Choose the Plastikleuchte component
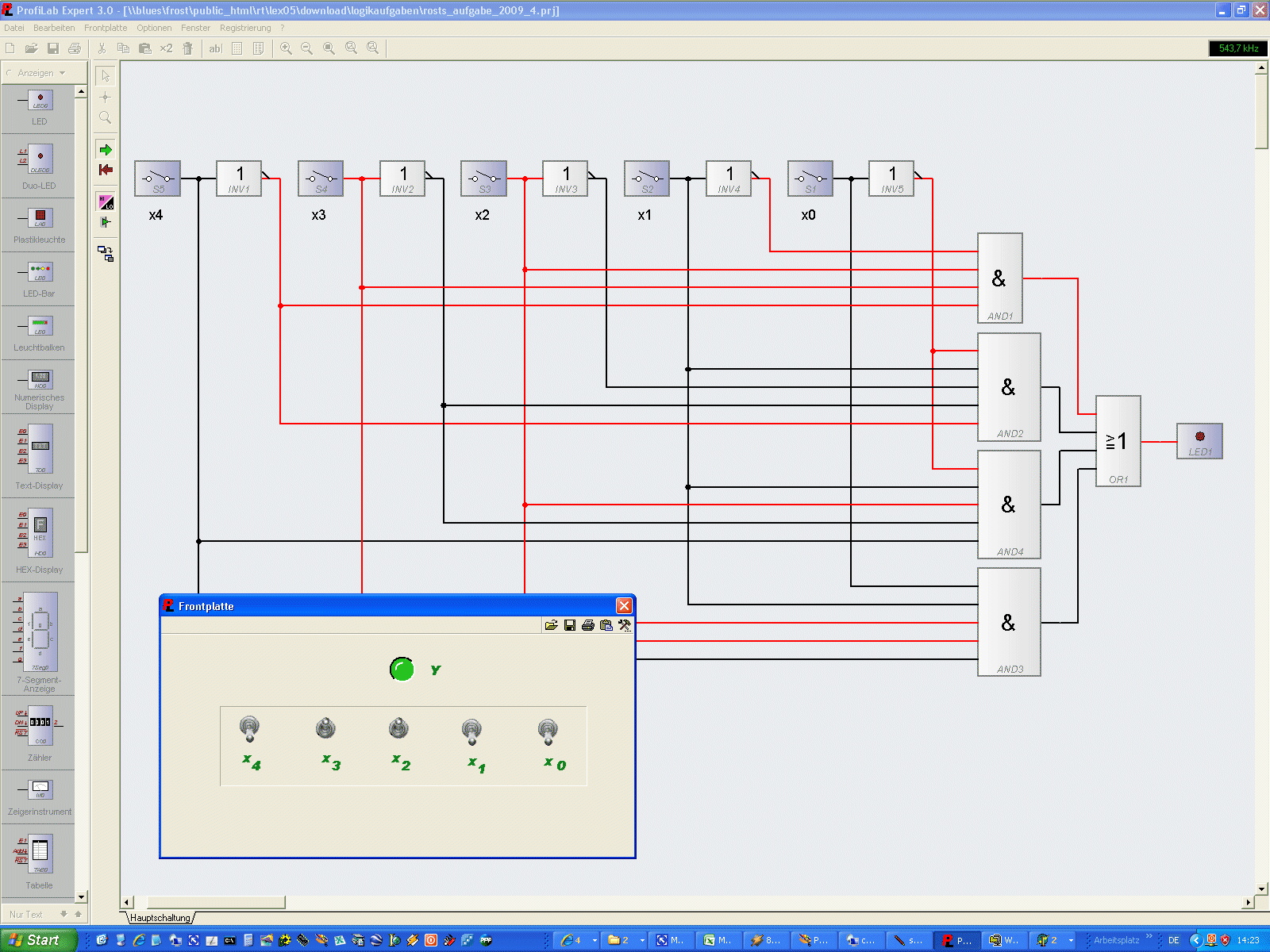Screen dimensions: 1270x952 (39, 224)
